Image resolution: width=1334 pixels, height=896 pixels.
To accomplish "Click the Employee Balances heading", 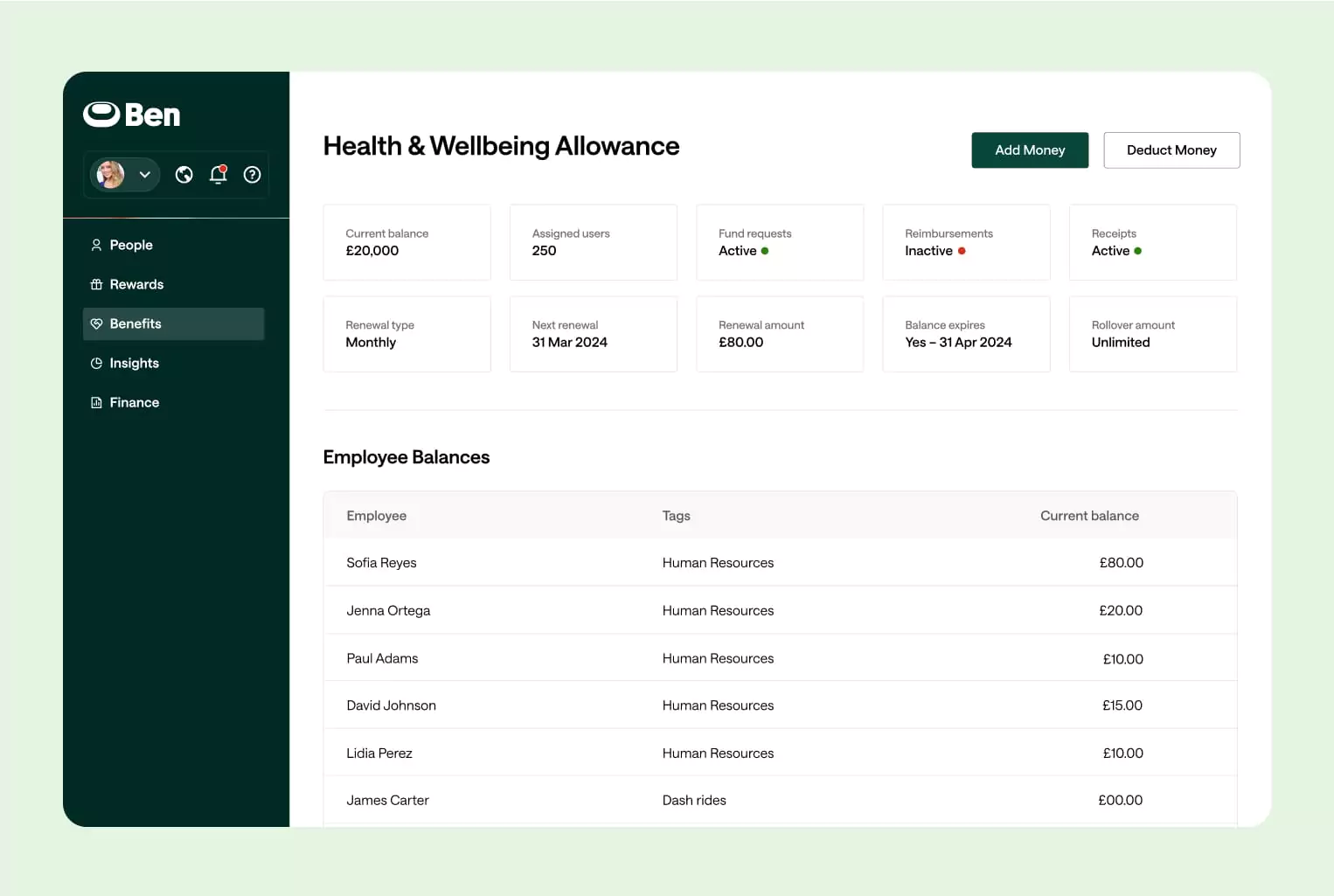I will pyautogui.click(x=406, y=457).
